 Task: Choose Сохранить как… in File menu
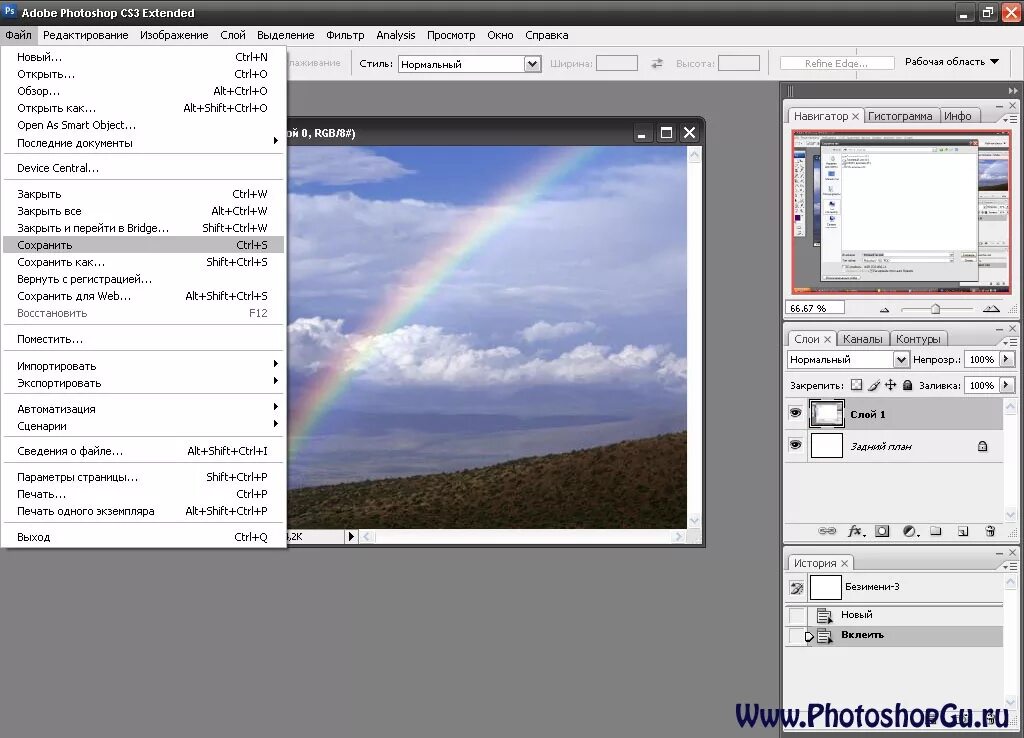click(143, 262)
